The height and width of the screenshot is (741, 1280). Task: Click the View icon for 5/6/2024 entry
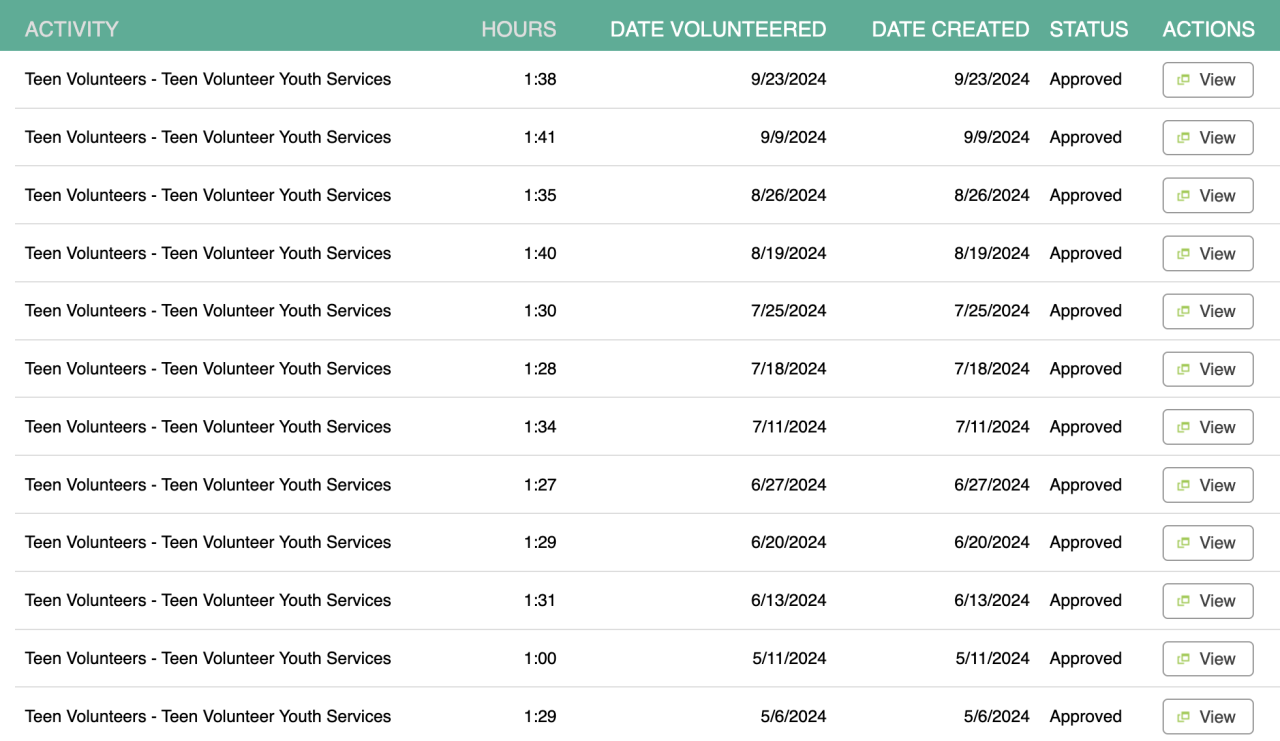(x=1184, y=718)
